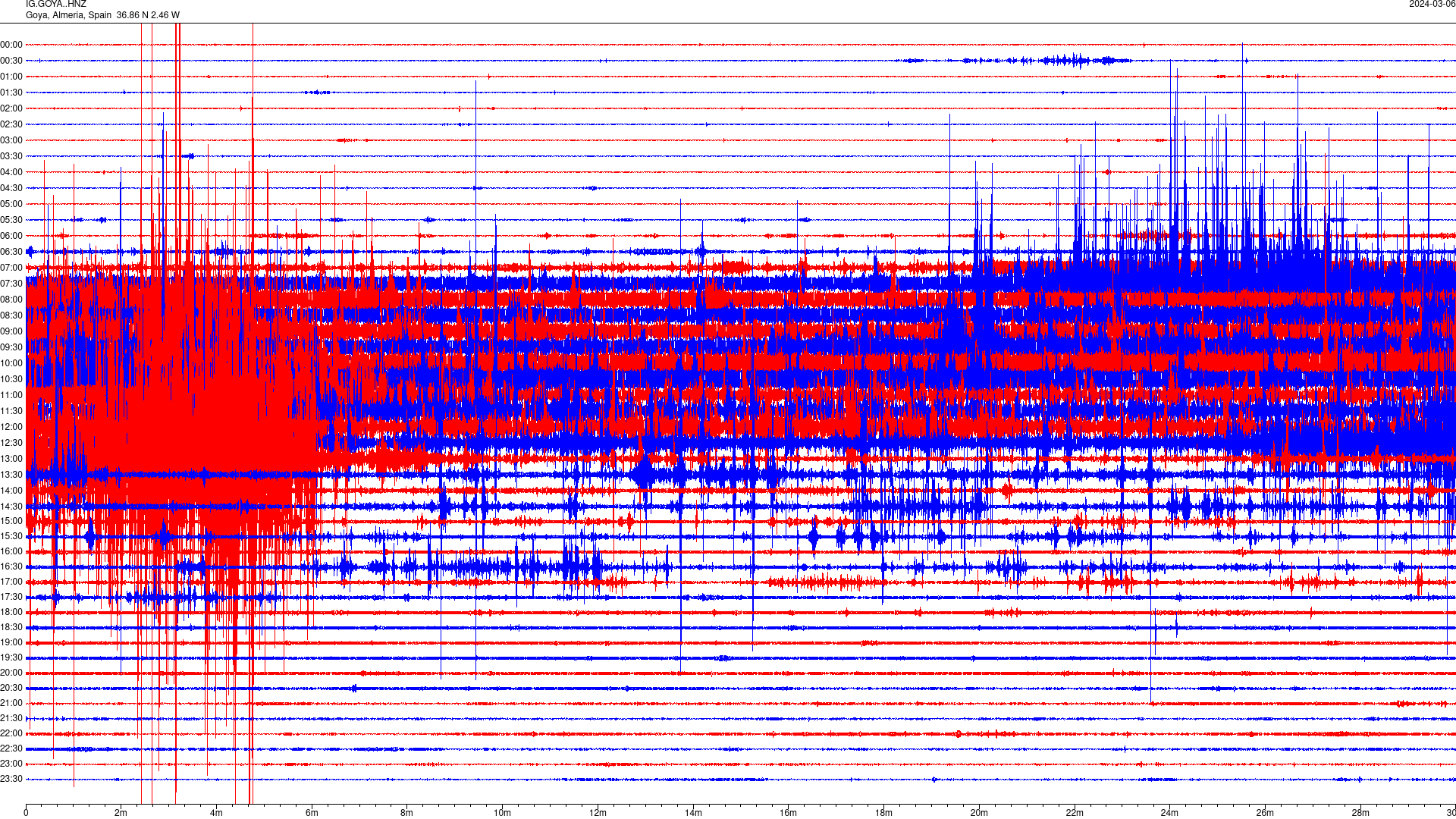Select the 16:00 row time label

tap(11, 551)
